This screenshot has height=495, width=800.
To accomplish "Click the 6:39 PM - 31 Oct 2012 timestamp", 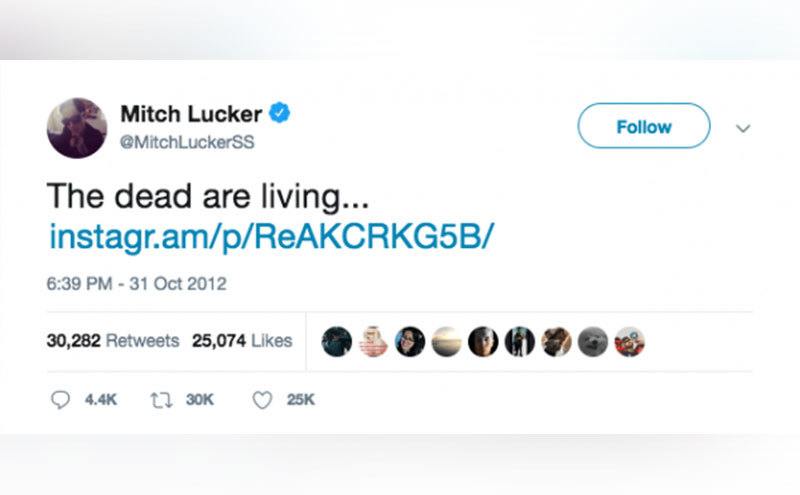I will click(136, 284).
